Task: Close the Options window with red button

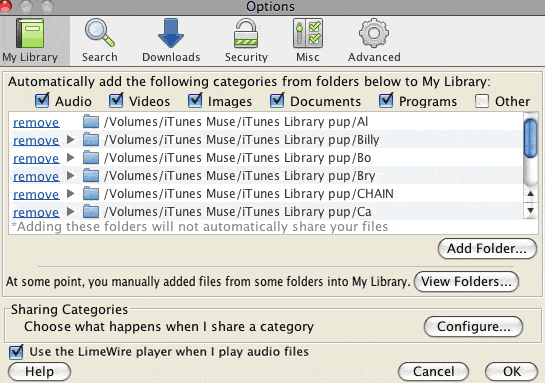Action: tap(5, 5)
